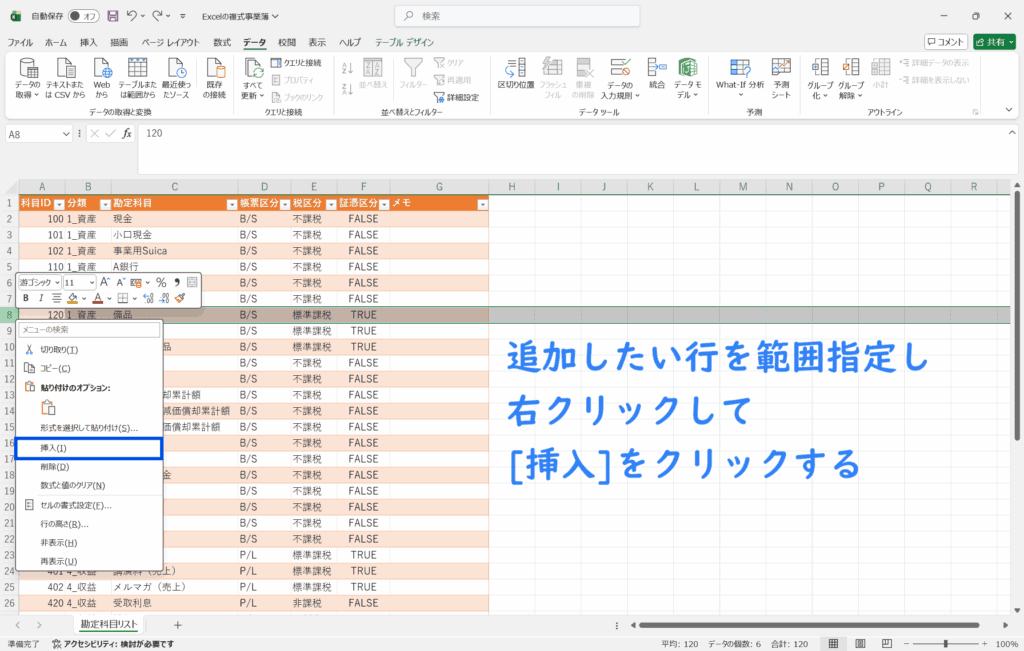
Task: Expand the 税区分 column filter dropdown
Action: click(329, 203)
